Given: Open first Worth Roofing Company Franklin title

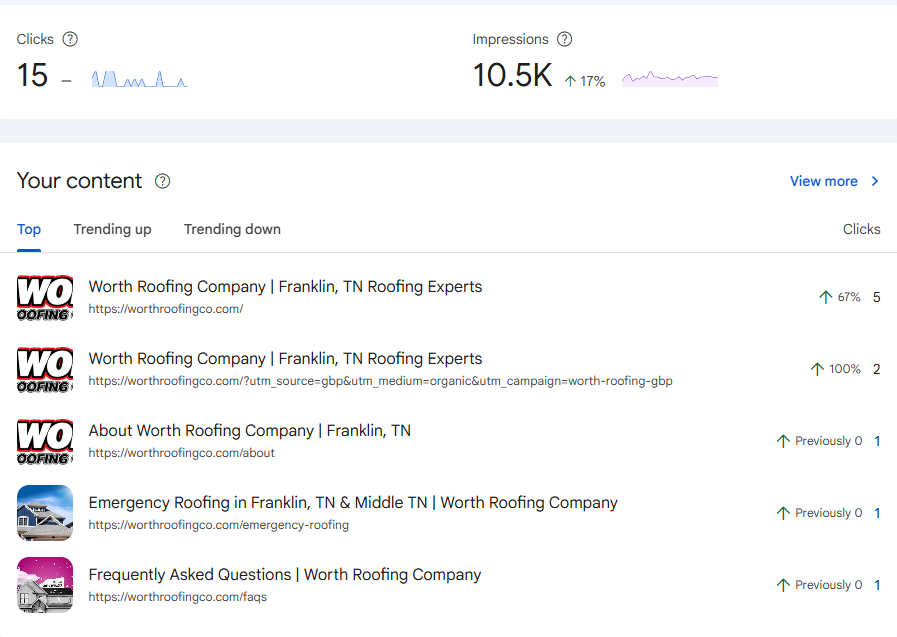Looking at the screenshot, I should point(285,286).
